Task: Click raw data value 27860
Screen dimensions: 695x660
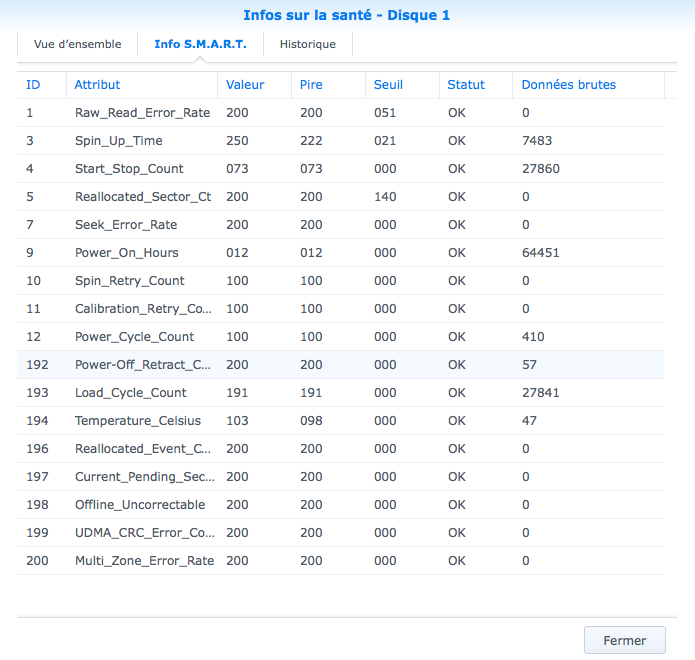Action: tap(541, 168)
